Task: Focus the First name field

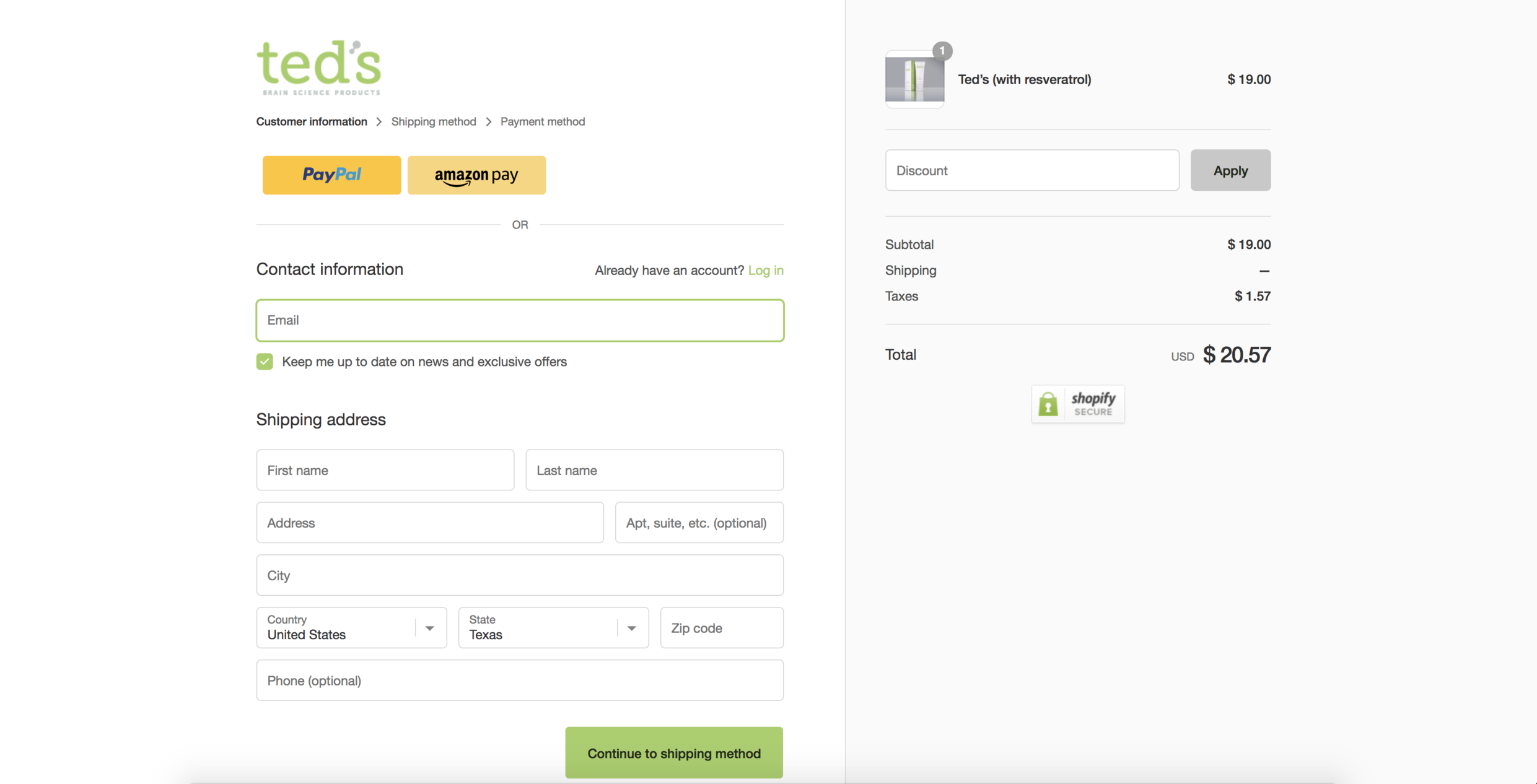Action: pyautogui.click(x=385, y=470)
